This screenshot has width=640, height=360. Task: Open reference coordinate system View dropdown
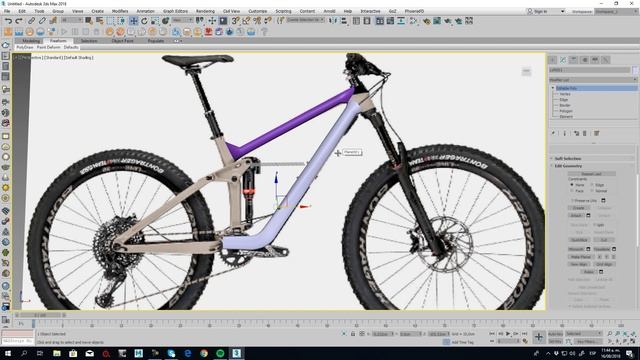182,20
